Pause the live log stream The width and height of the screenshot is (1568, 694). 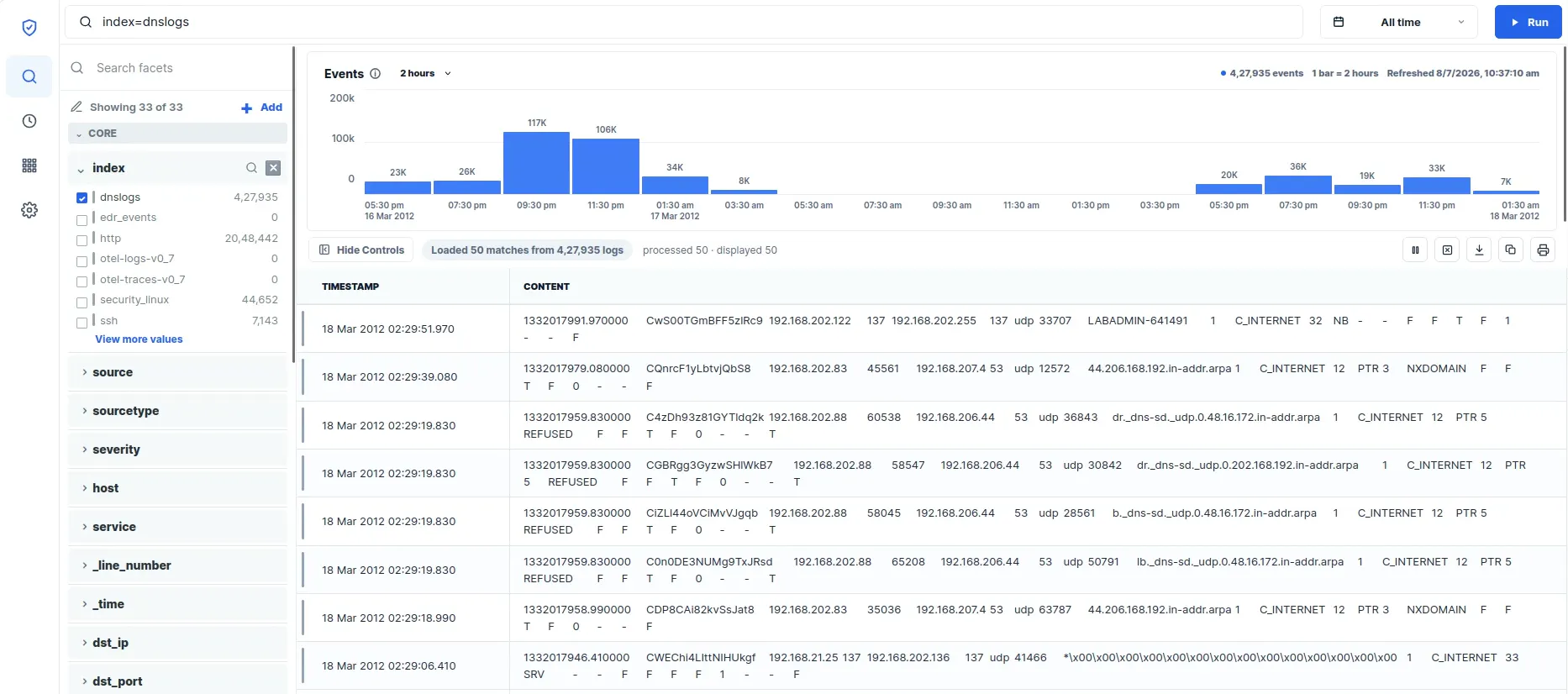1415,250
